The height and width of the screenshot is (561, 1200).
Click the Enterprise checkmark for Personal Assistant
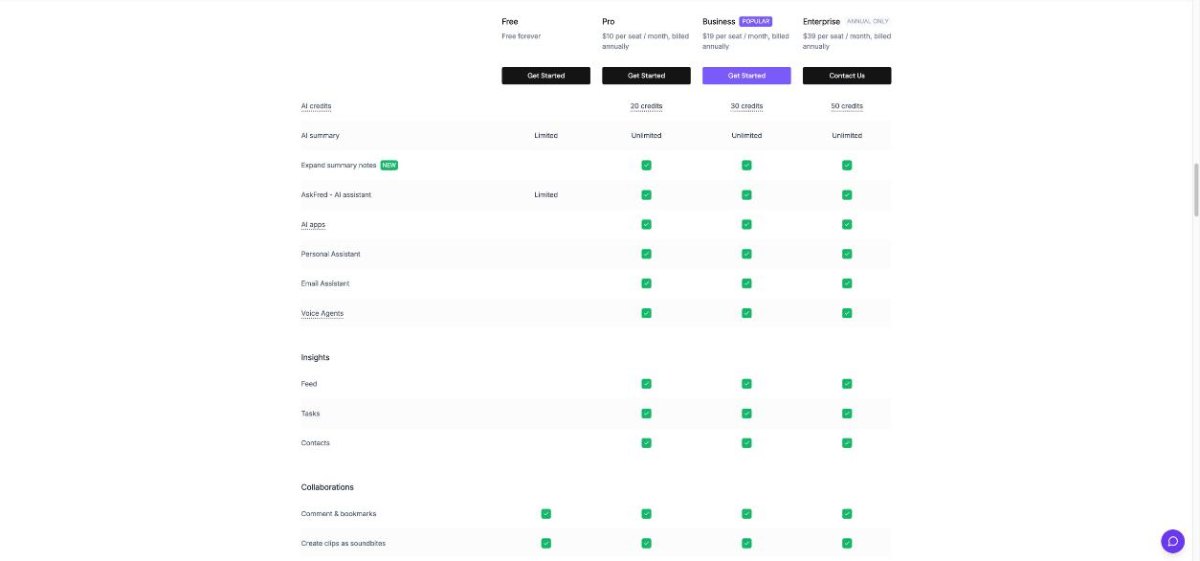point(846,254)
